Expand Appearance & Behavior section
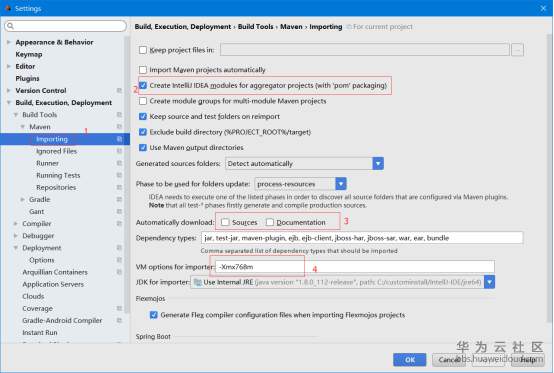Image resolution: width=554 pixels, height=373 pixels. click(x=9, y=42)
